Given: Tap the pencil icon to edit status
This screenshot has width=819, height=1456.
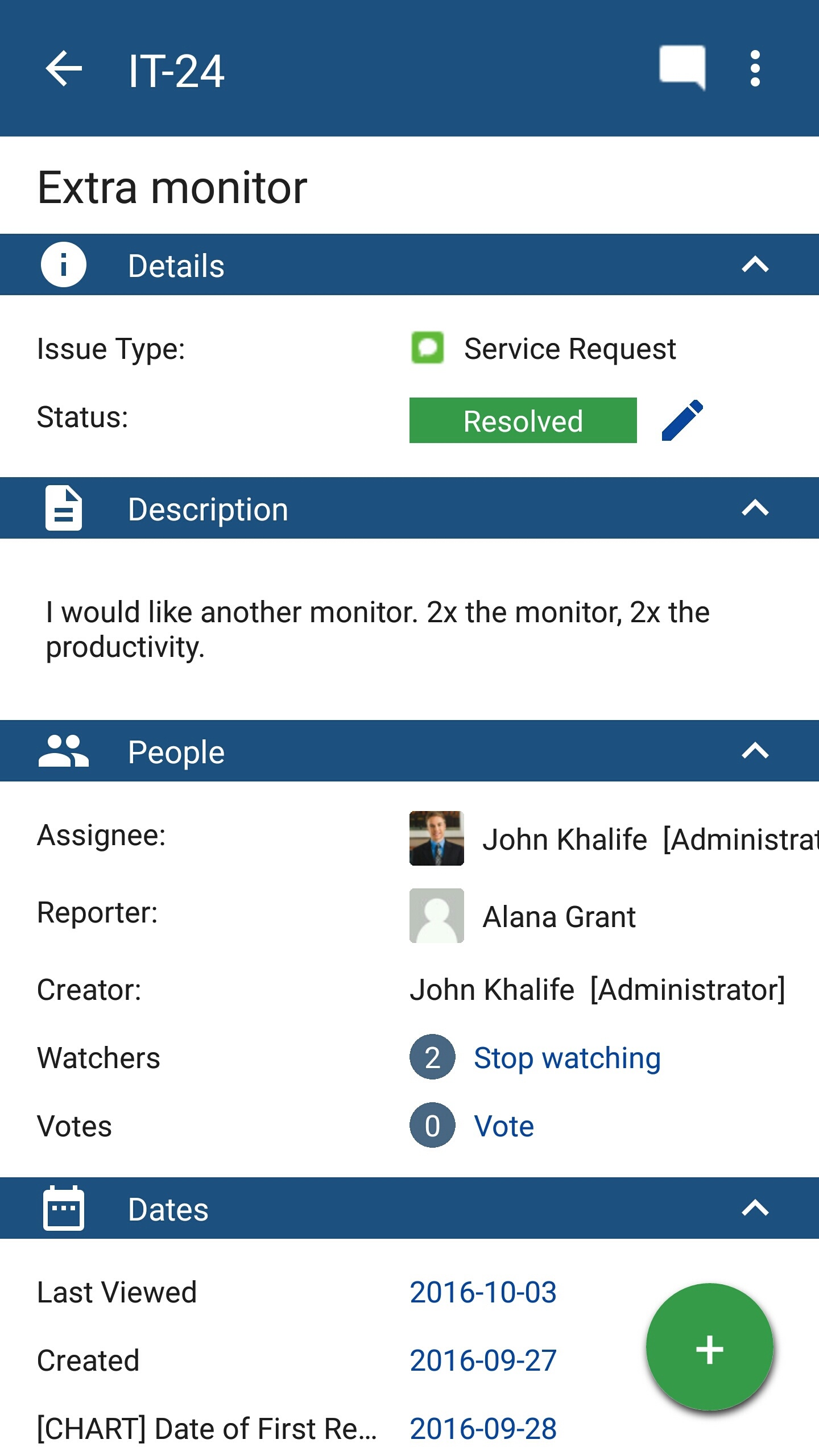Looking at the screenshot, I should coord(682,420).
